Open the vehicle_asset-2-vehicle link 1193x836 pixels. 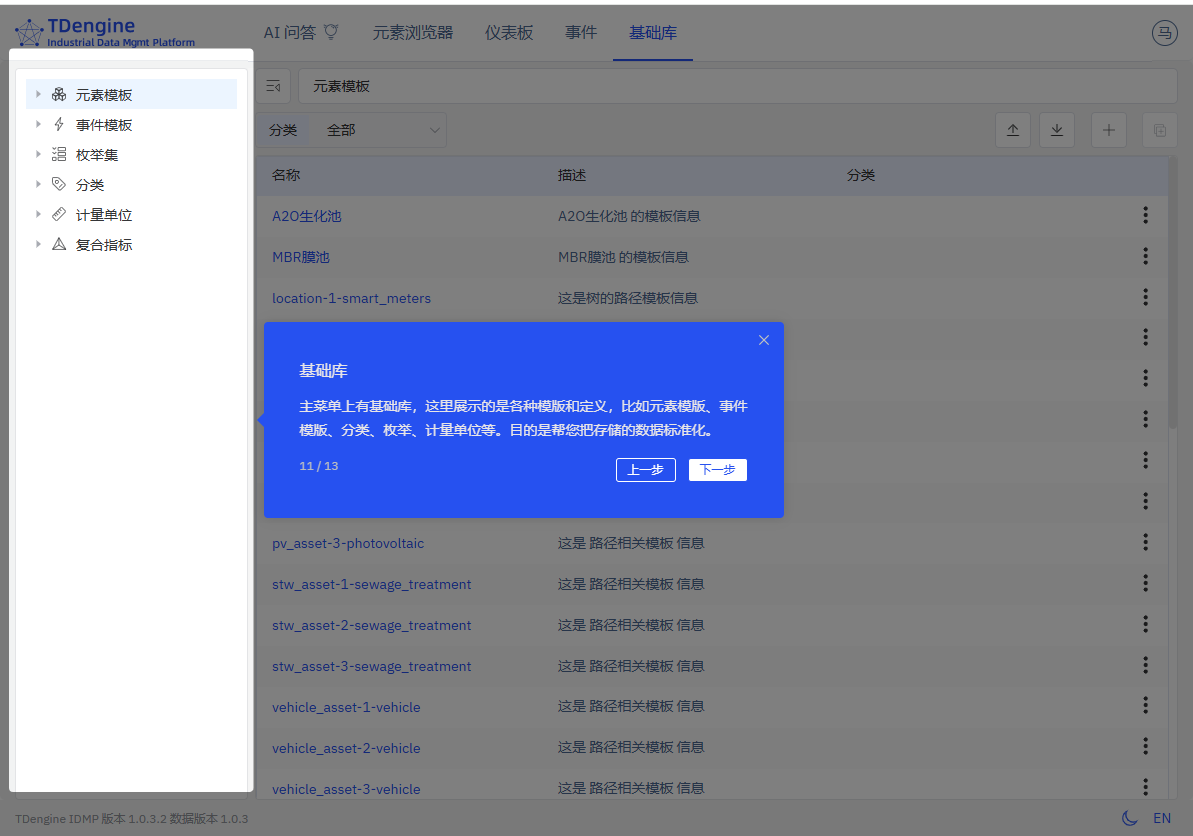(x=346, y=749)
